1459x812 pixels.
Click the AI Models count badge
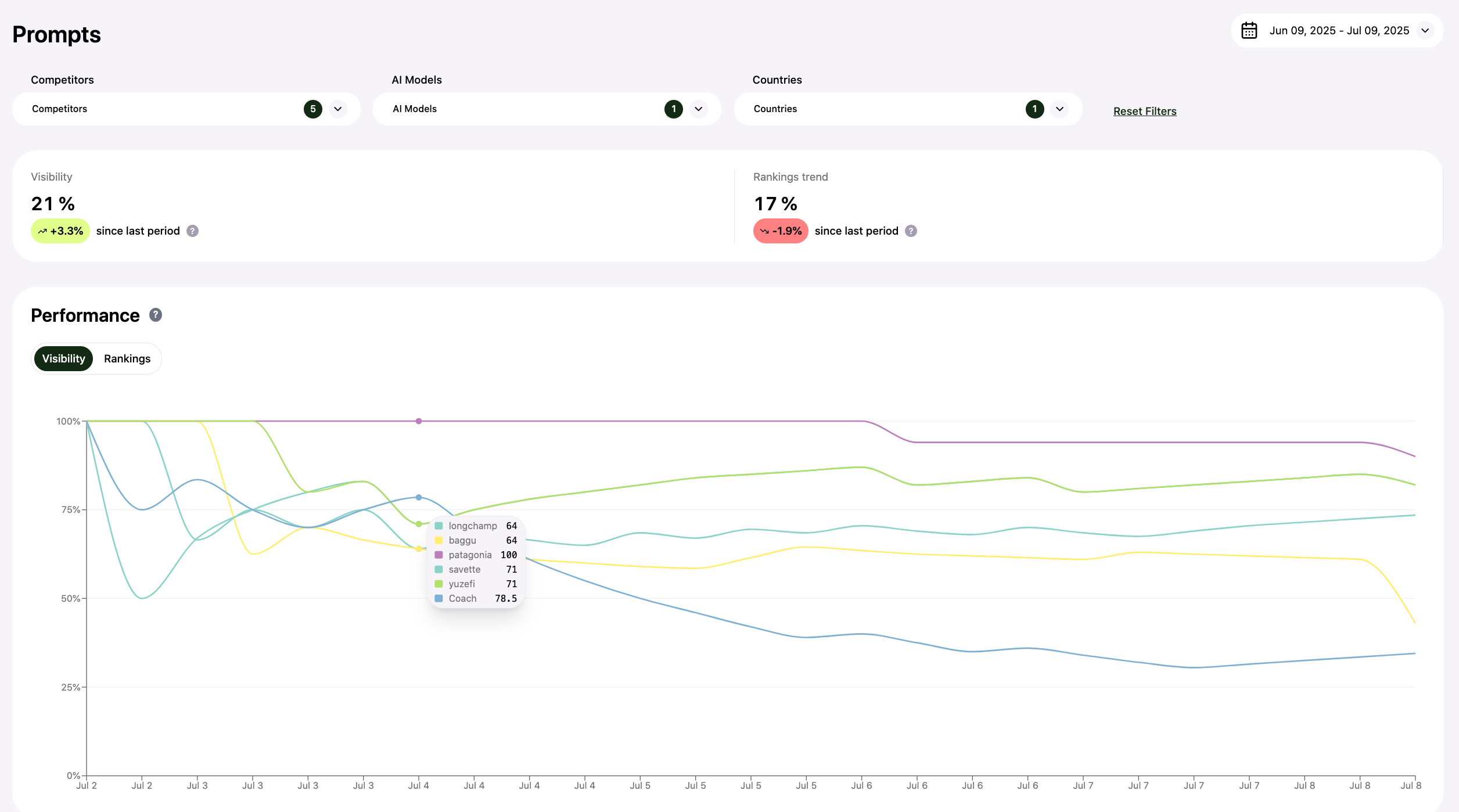673,109
